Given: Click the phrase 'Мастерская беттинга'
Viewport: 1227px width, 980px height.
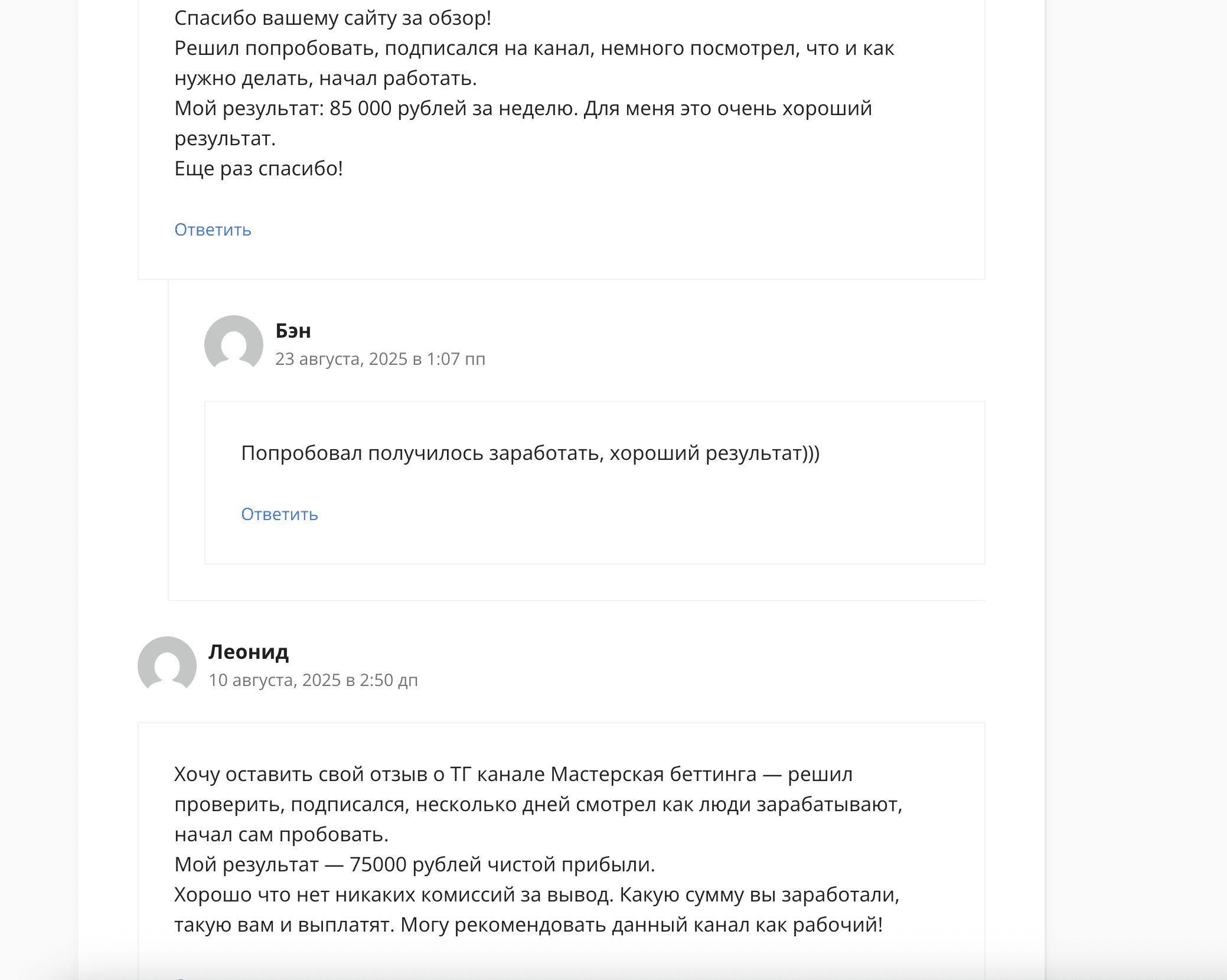Looking at the screenshot, I should 654,775.
